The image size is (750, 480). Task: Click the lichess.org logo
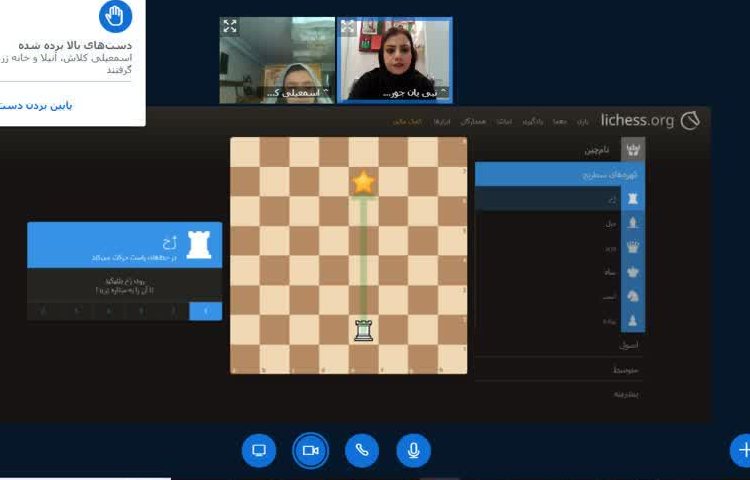click(650, 120)
